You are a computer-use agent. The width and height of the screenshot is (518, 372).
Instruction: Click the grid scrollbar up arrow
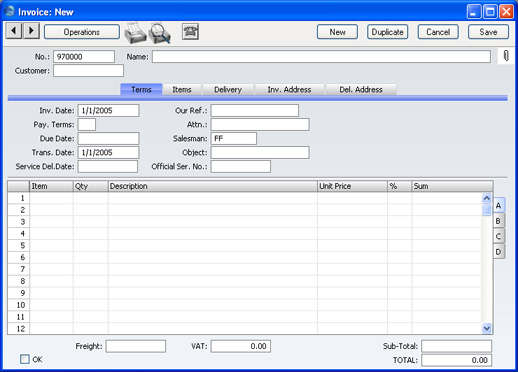pyautogui.click(x=487, y=198)
